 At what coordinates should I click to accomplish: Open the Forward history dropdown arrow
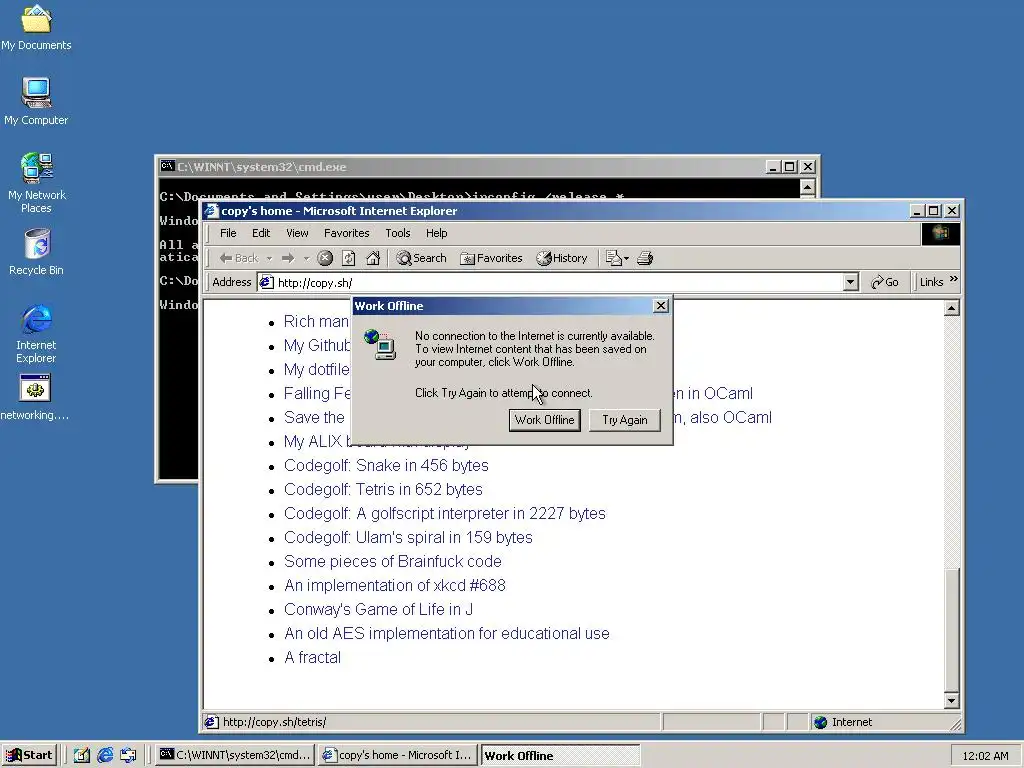click(306, 259)
